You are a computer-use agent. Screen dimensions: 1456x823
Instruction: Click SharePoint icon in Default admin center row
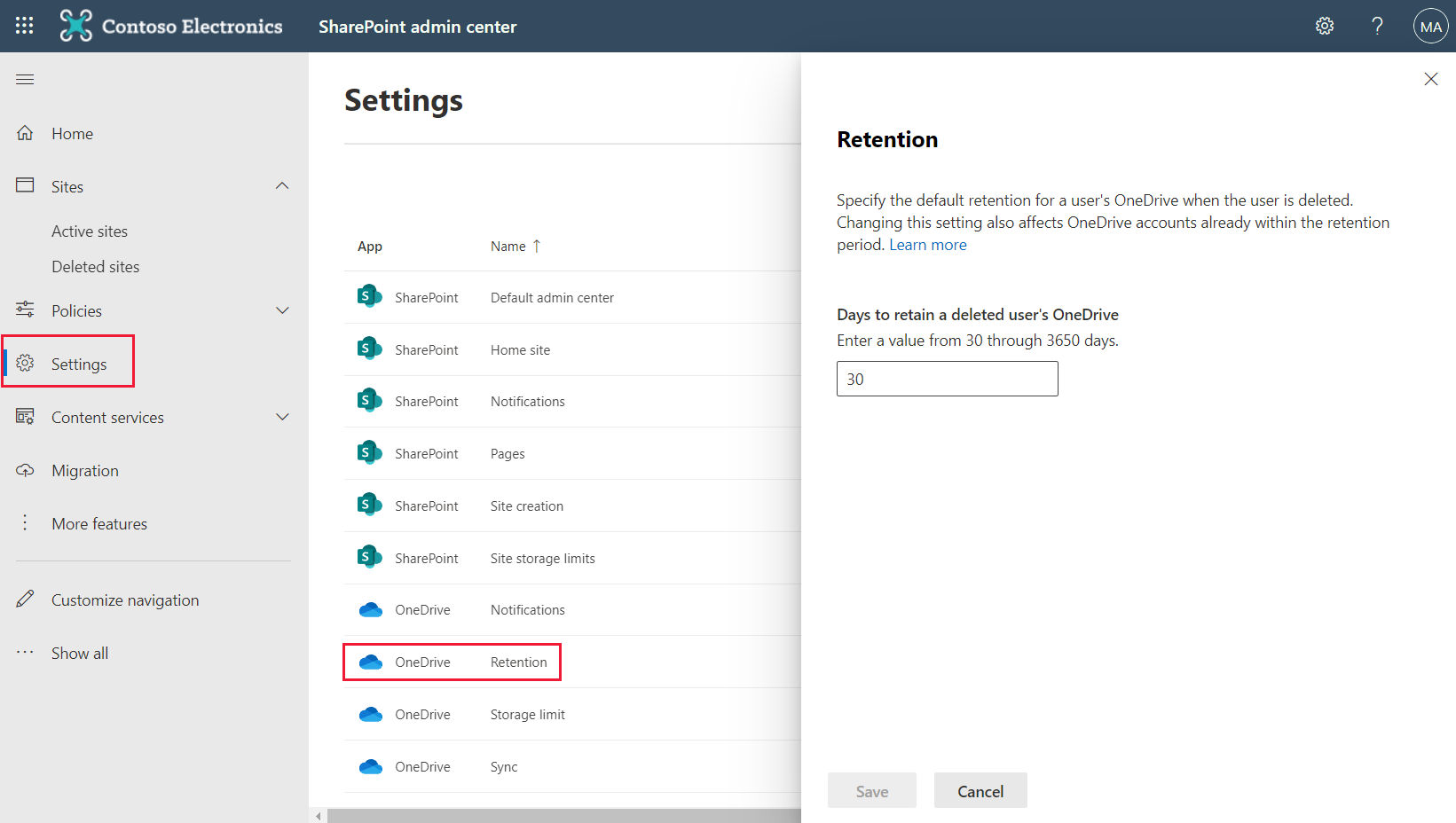point(369,296)
